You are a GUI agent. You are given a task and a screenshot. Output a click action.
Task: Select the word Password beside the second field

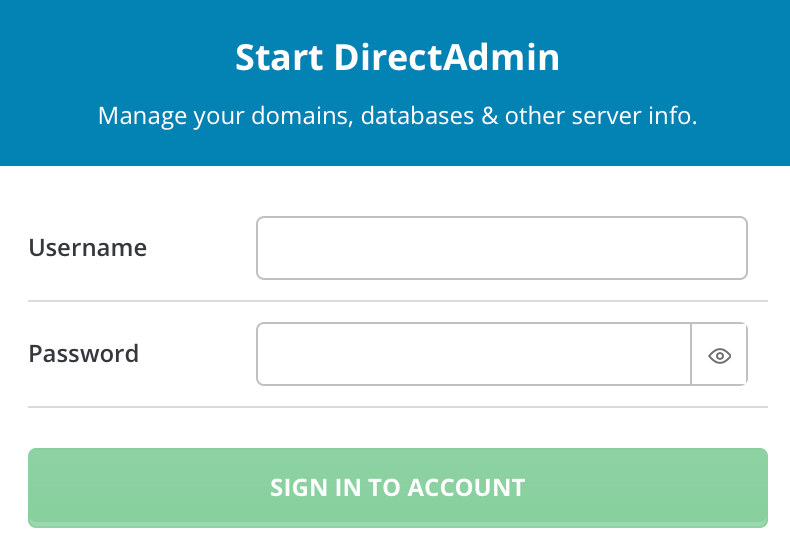tap(83, 354)
